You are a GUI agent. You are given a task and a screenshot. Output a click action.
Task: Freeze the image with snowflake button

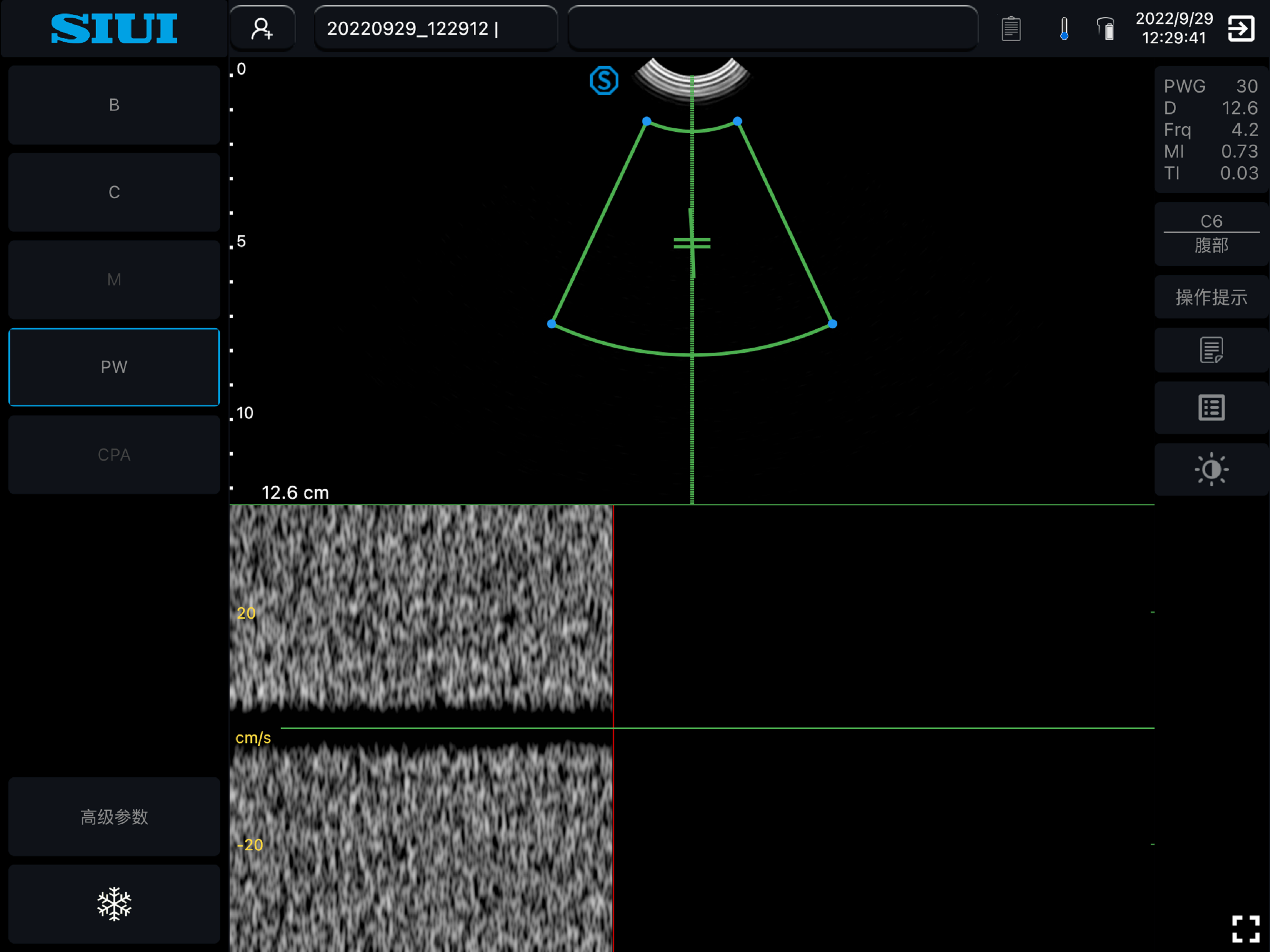tap(114, 904)
